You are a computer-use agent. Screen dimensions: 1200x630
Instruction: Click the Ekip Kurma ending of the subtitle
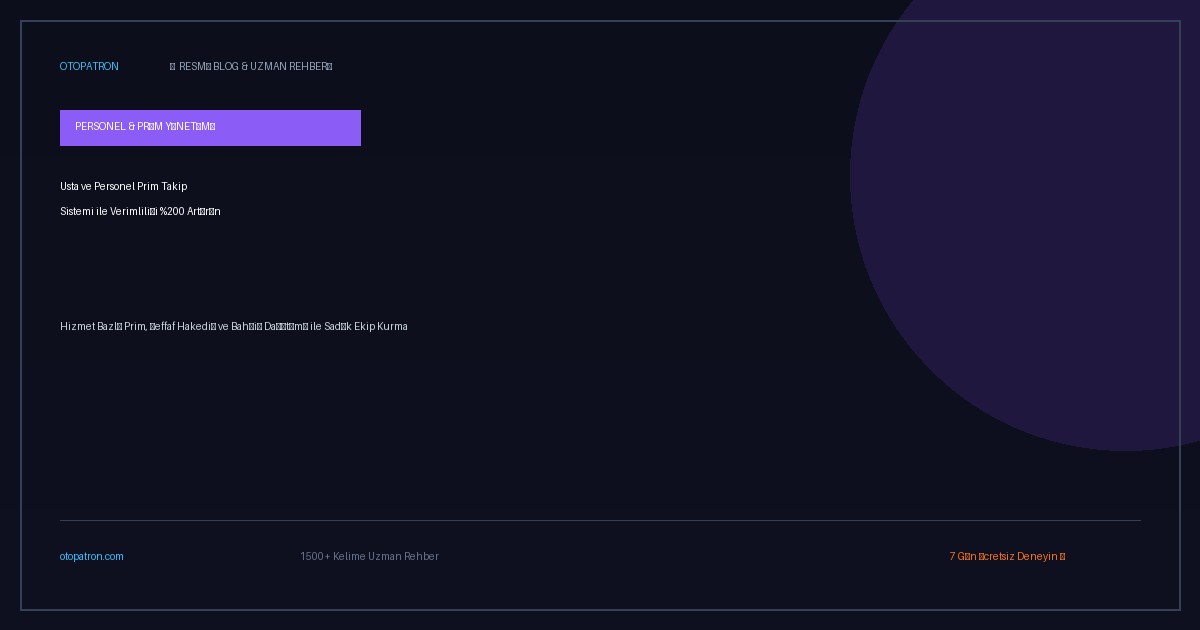tap(381, 327)
